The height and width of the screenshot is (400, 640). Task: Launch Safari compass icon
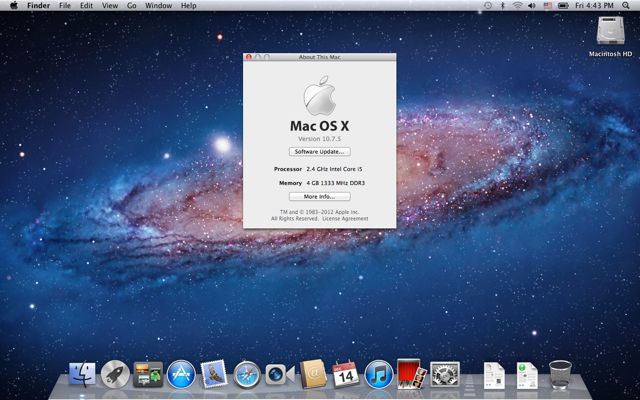(247, 374)
